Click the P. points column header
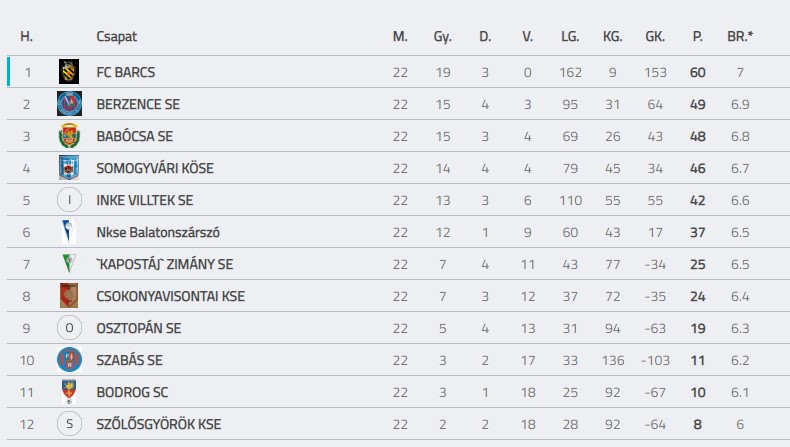This screenshot has height=447, width=790. [698, 37]
